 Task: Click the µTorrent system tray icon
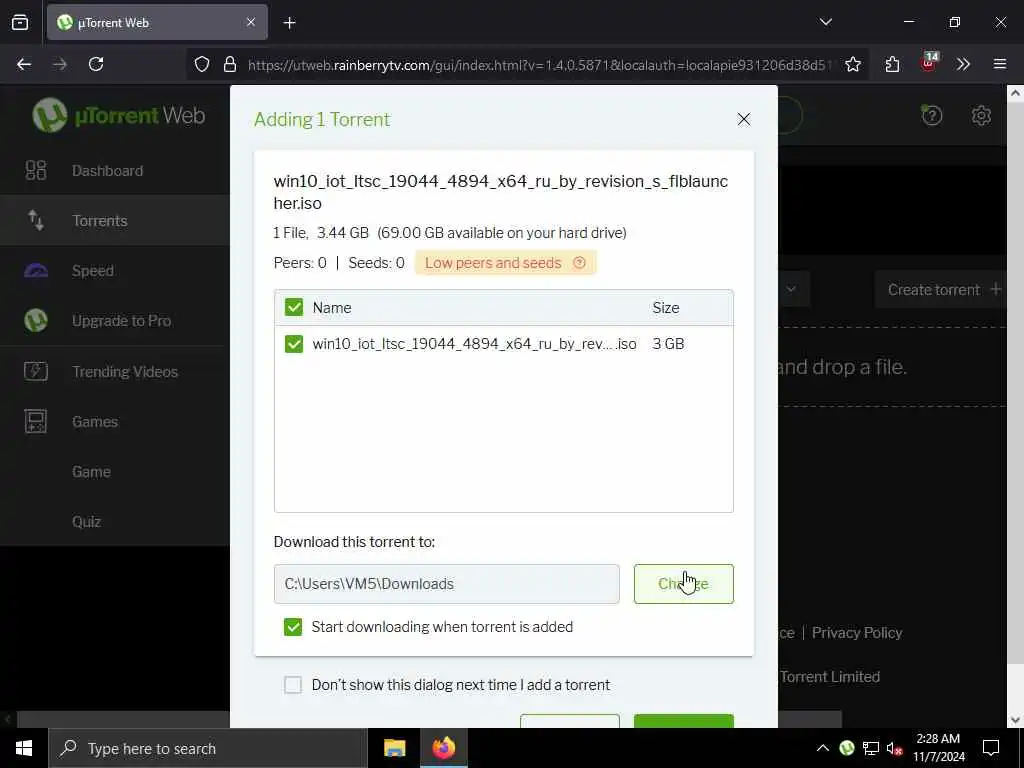(x=846, y=748)
